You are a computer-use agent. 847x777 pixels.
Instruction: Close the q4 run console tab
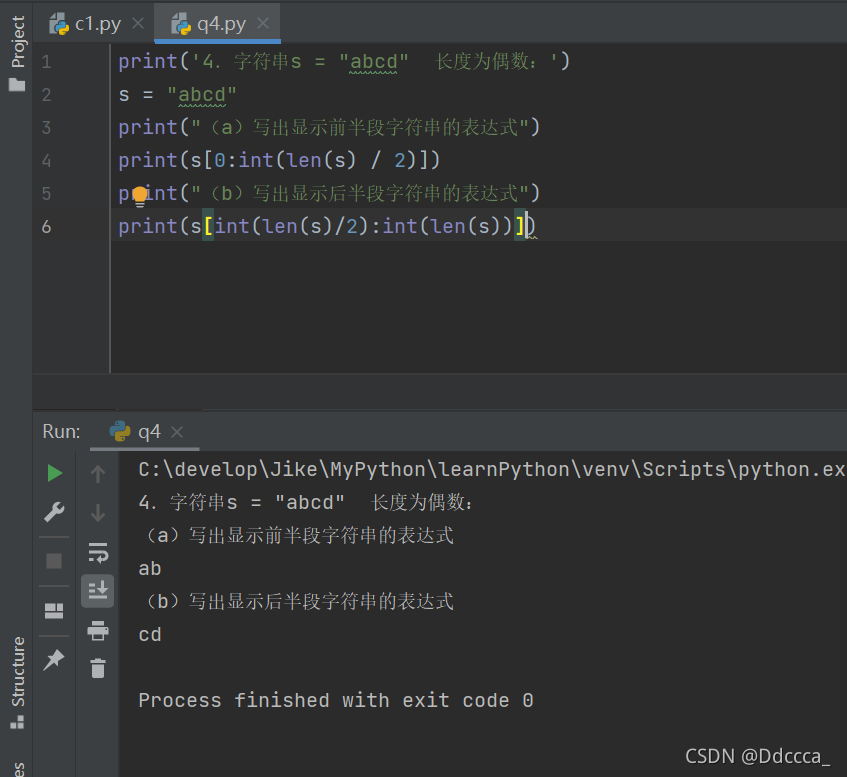[178, 432]
